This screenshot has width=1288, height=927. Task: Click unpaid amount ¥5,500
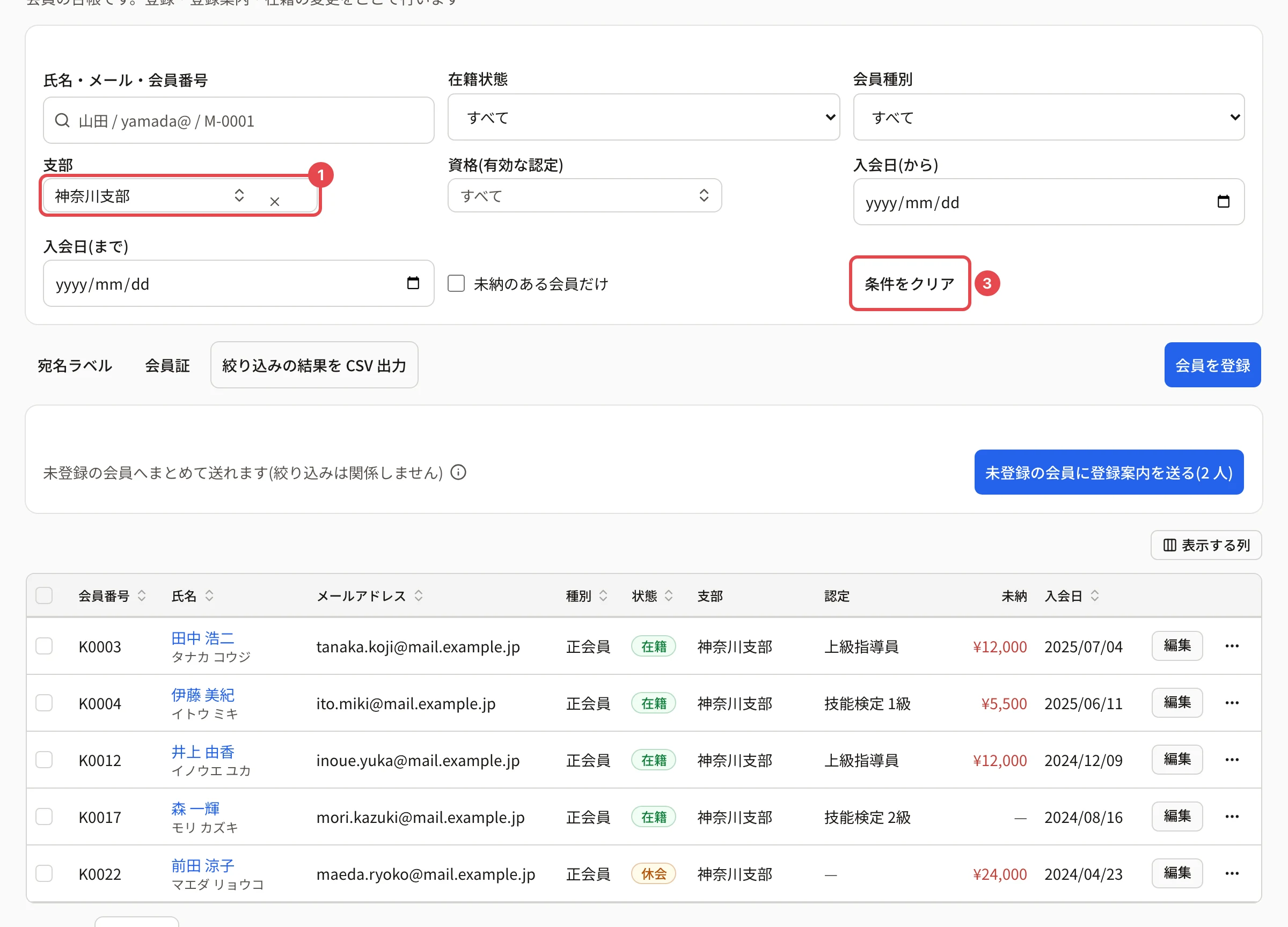pos(1004,703)
